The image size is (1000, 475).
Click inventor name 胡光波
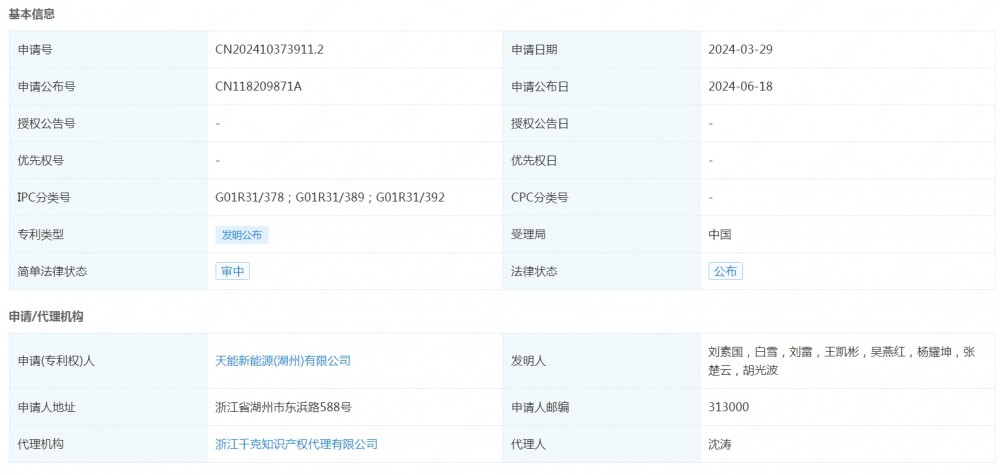[x=759, y=370]
